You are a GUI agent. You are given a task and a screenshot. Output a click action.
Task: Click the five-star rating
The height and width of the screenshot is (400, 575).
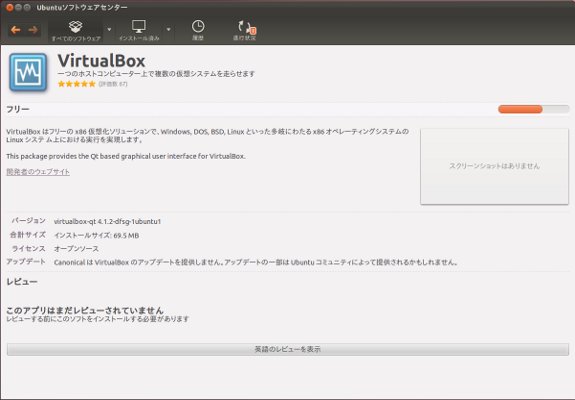(x=77, y=84)
